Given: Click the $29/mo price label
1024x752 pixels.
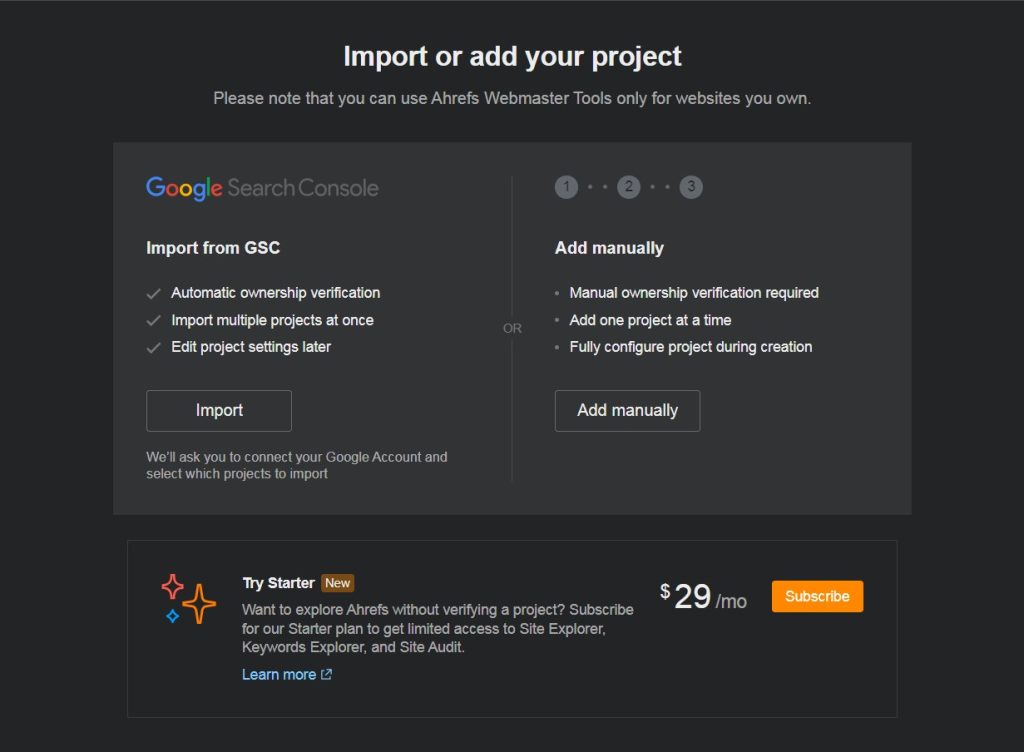Looking at the screenshot, I should click(x=704, y=597).
